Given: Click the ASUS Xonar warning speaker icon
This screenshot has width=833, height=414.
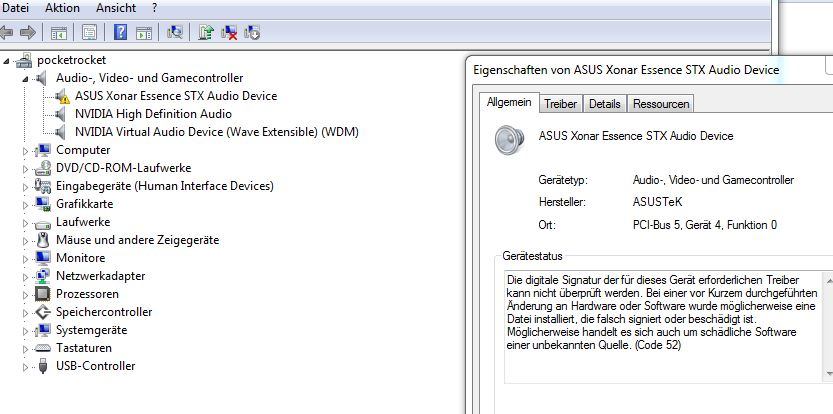Looking at the screenshot, I should tap(62, 96).
